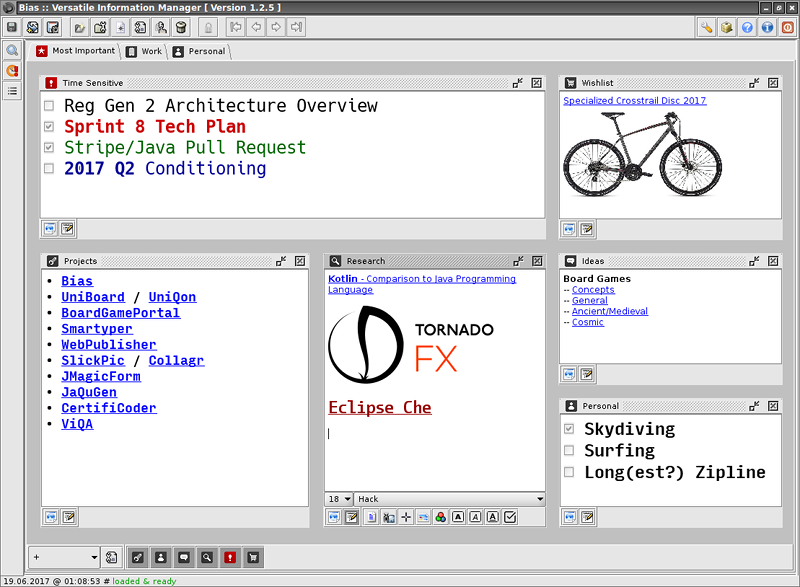Click the bicycle image in Wishlist

643,154
